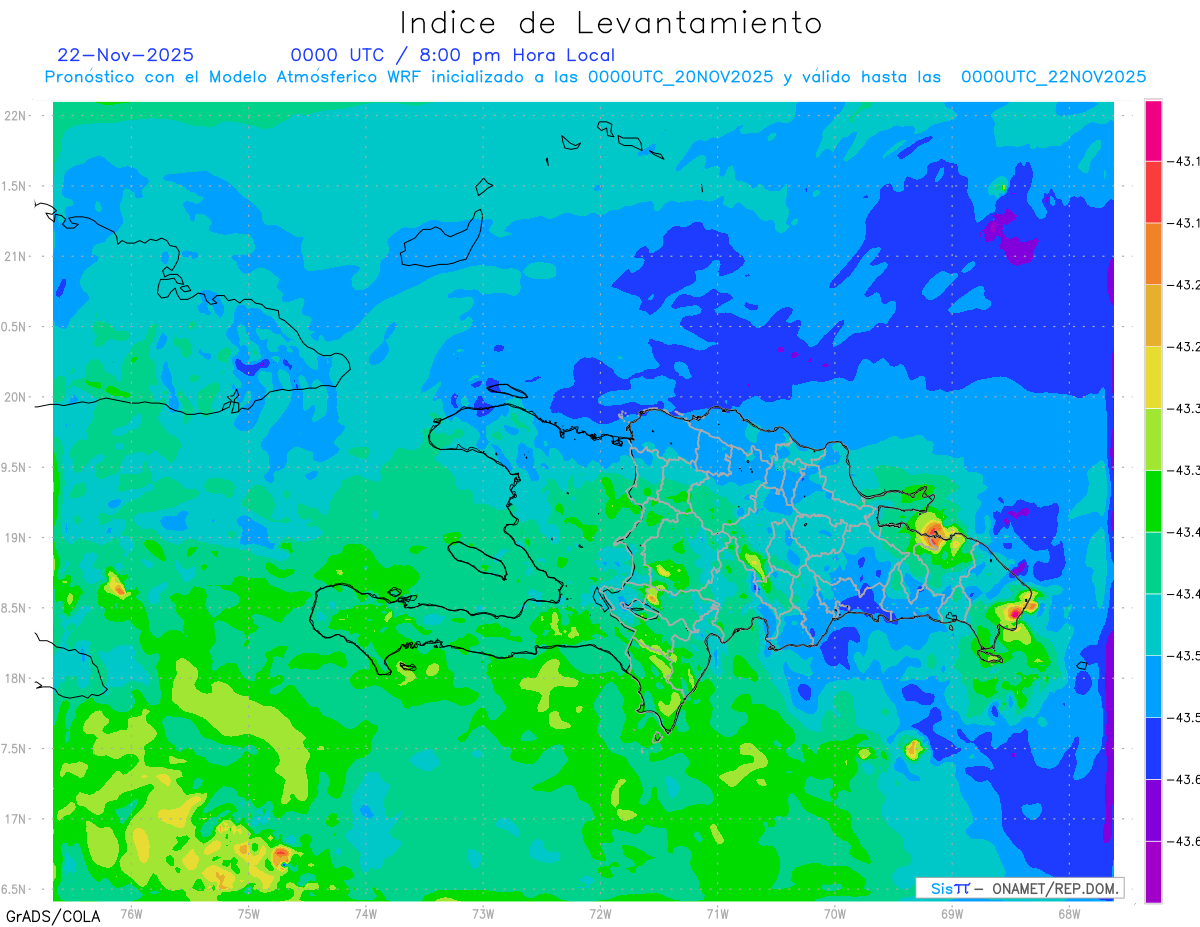Select the bright pure green legend swatch

click(x=1153, y=501)
